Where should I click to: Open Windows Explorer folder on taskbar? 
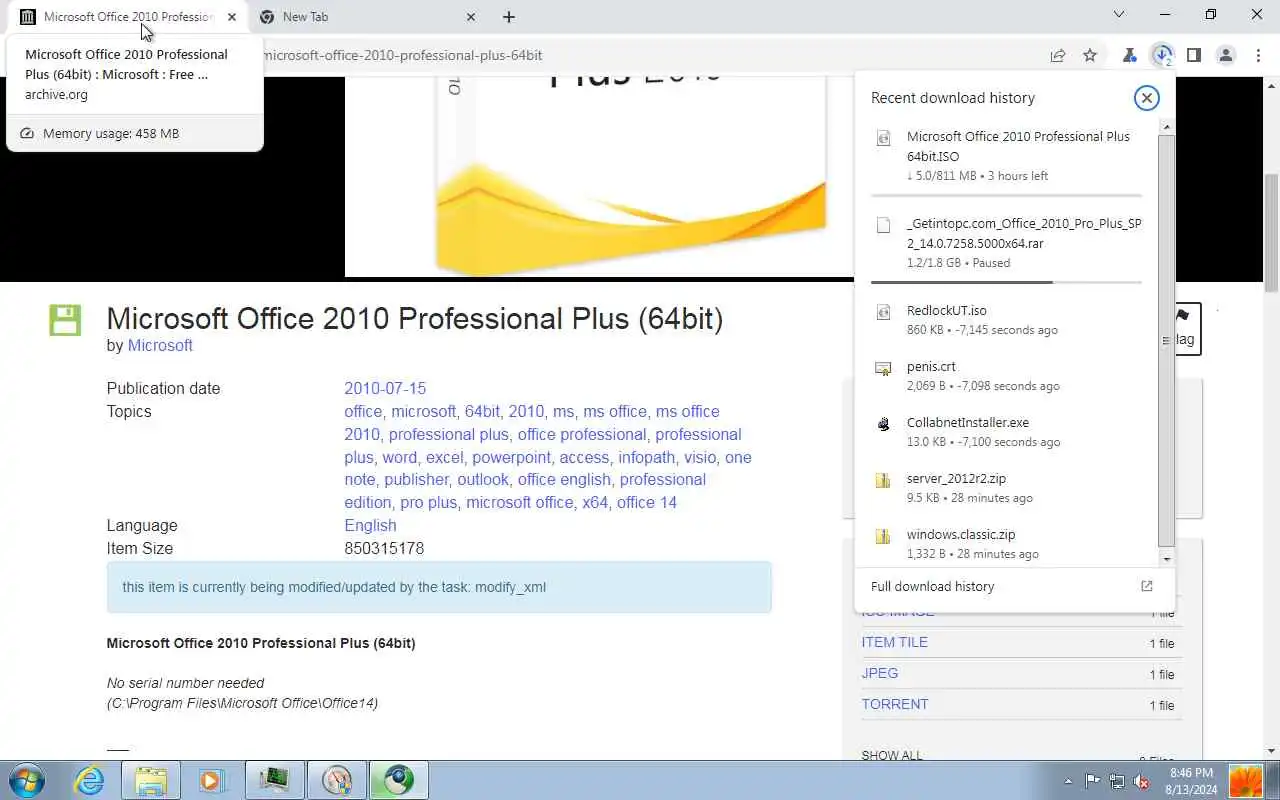(x=151, y=780)
